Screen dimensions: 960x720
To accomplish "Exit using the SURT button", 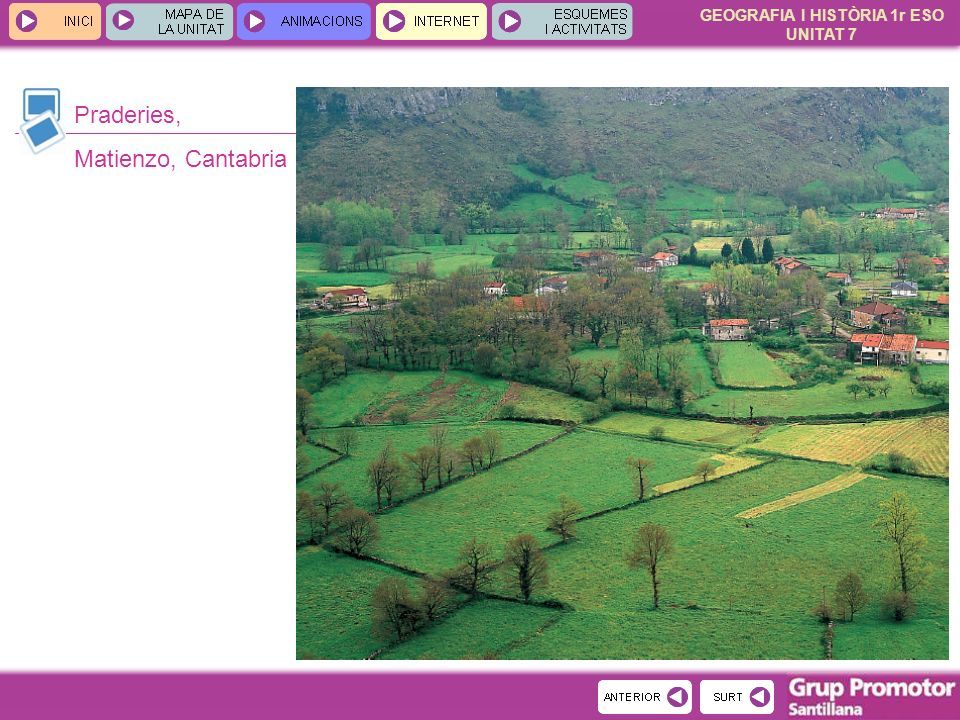I will click(737, 697).
